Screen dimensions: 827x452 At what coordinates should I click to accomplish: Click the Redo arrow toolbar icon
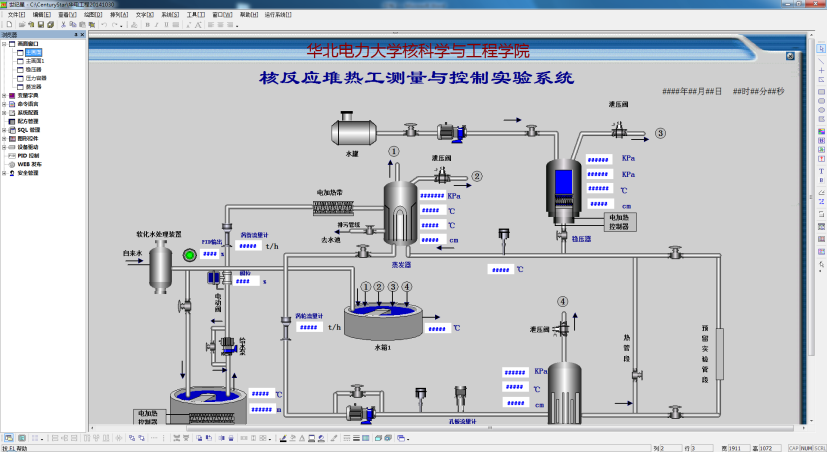114,24
